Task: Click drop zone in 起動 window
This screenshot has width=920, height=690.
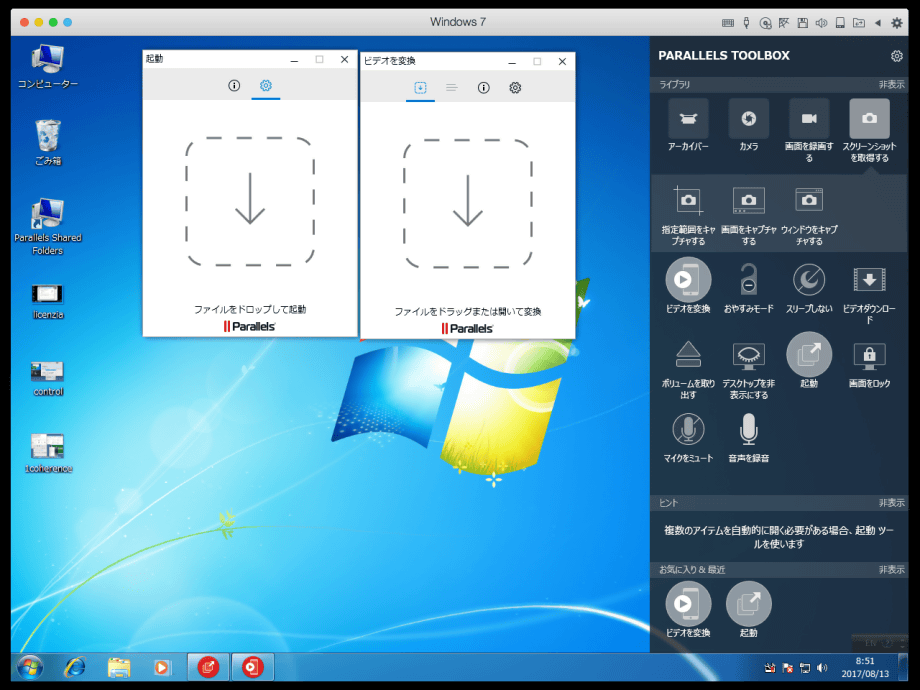Action: 250,201
